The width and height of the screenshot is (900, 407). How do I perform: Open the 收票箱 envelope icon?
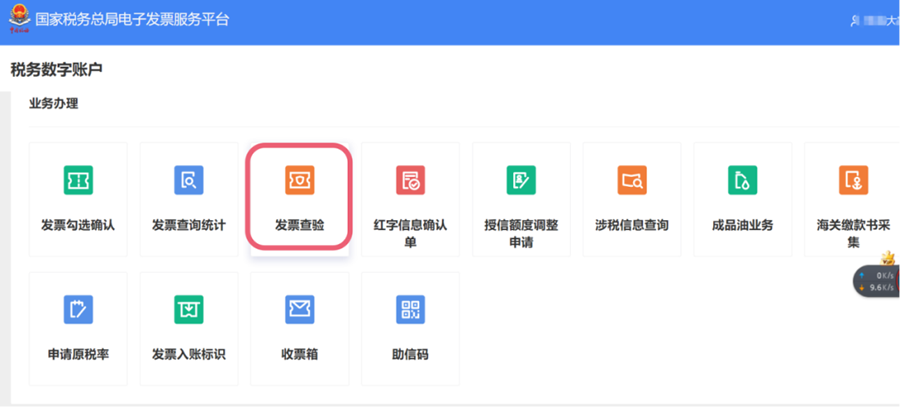[x=299, y=310]
